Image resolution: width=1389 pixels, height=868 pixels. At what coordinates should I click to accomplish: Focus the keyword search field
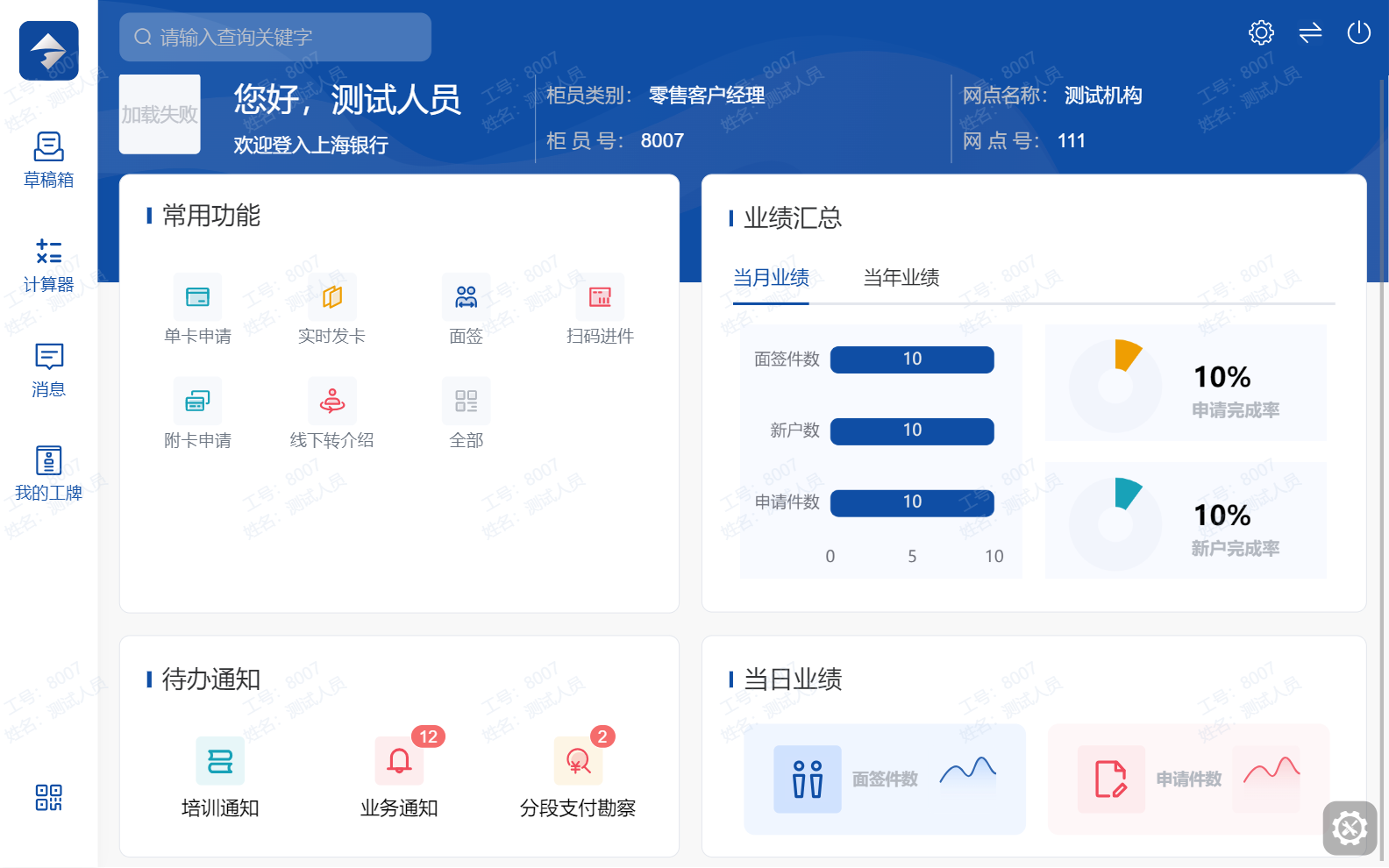point(275,37)
